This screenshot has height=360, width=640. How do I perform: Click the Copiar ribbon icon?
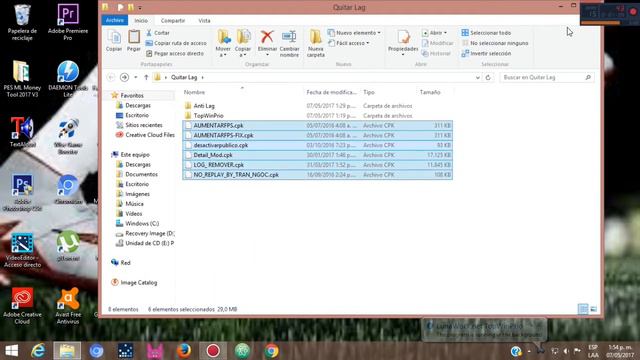tap(114, 40)
